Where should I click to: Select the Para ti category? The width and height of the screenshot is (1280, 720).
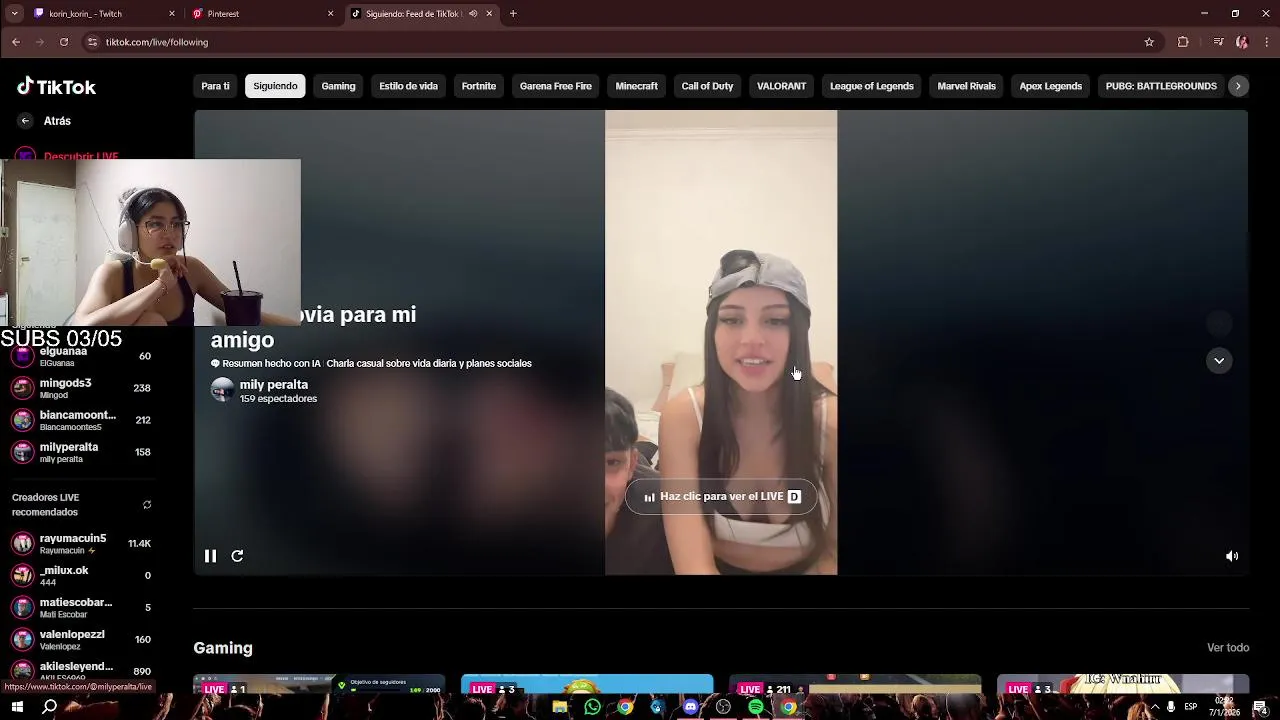point(215,86)
